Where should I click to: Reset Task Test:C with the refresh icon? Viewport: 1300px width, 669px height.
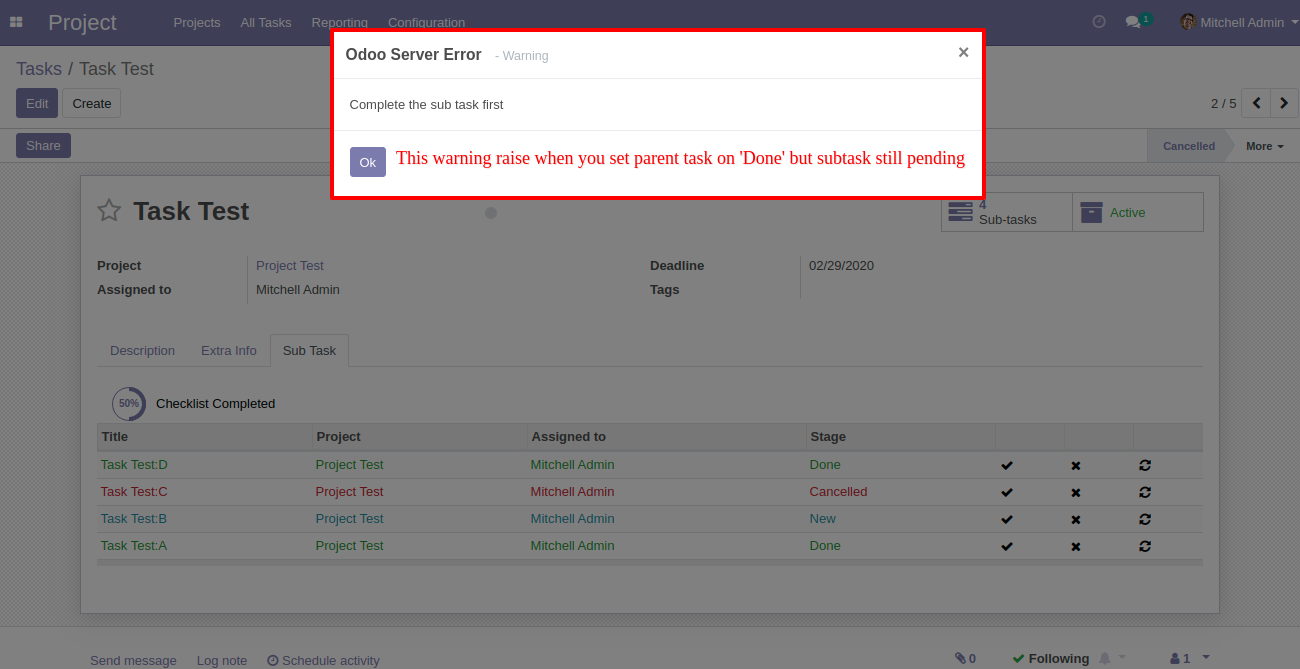tap(1145, 492)
